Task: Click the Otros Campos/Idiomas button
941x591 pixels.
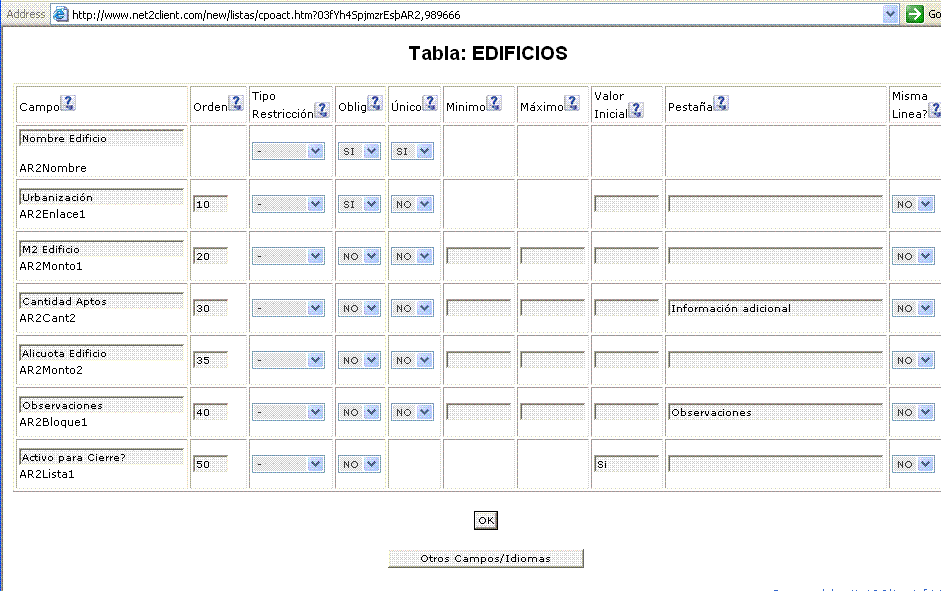Action: point(485,558)
